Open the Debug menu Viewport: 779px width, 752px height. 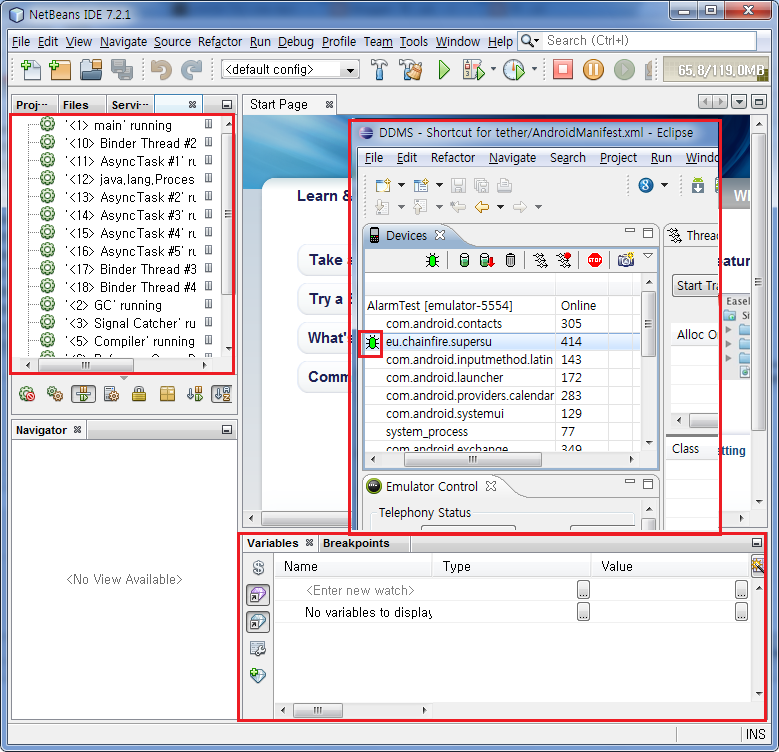pos(296,42)
